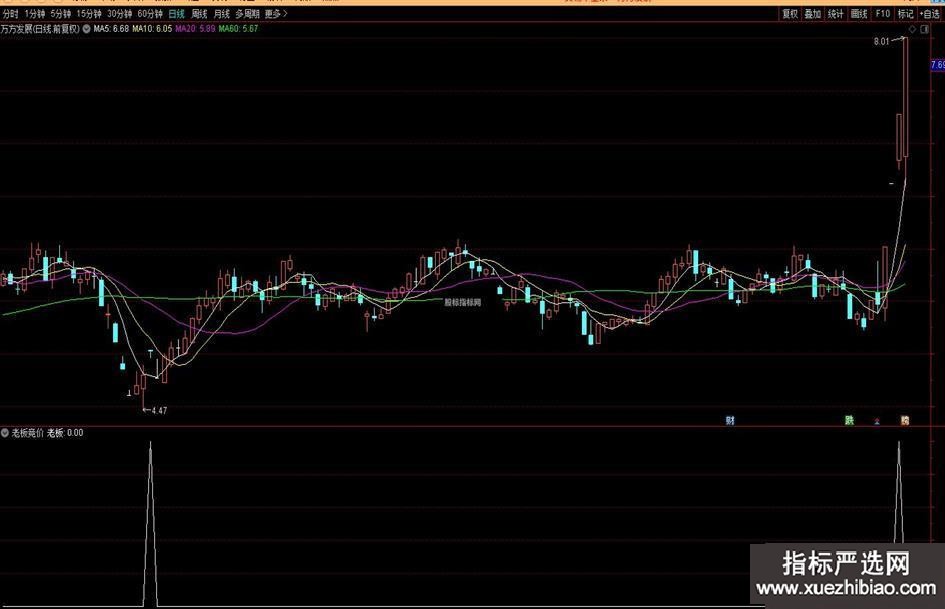This screenshot has width=945, height=609.
Task: Click the MA5: 6.68 indicator label
Action: (x=111, y=28)
